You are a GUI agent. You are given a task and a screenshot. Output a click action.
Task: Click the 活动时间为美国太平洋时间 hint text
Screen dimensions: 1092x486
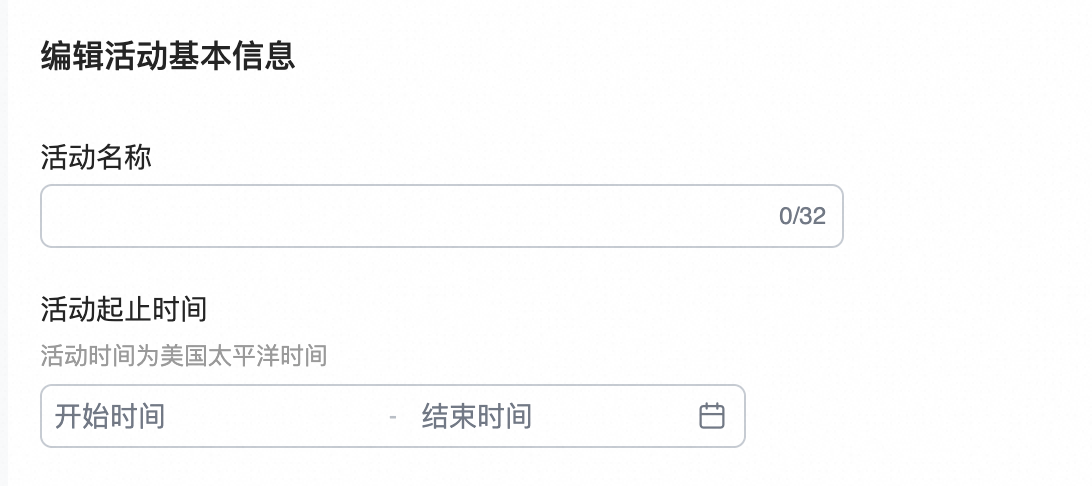[184, 355]
